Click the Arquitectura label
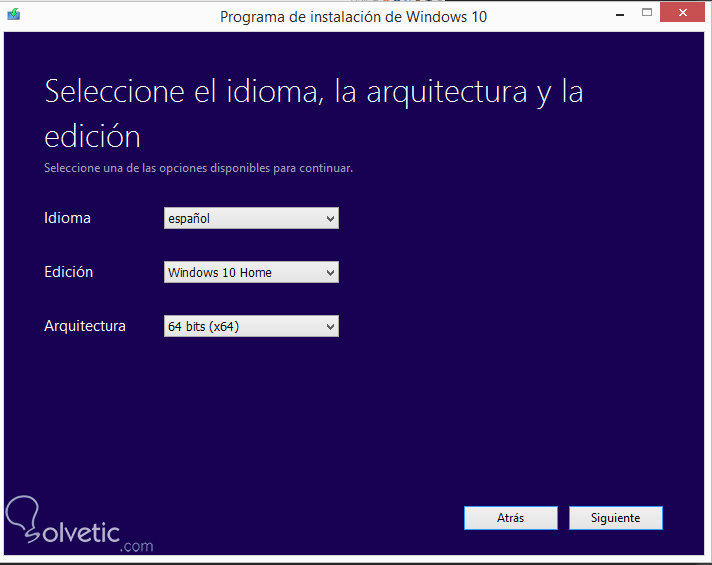Image resolution: width=712 pixels, height=565 pixels. point(85,326)
